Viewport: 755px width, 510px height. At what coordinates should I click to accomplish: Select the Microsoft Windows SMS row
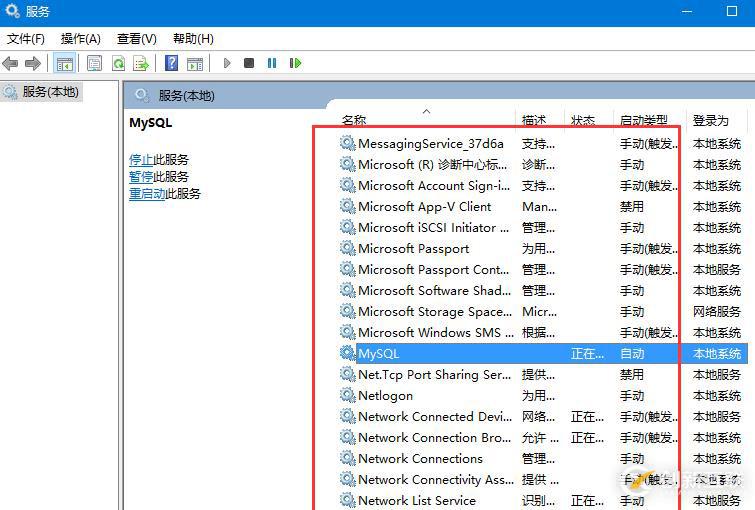543,332
